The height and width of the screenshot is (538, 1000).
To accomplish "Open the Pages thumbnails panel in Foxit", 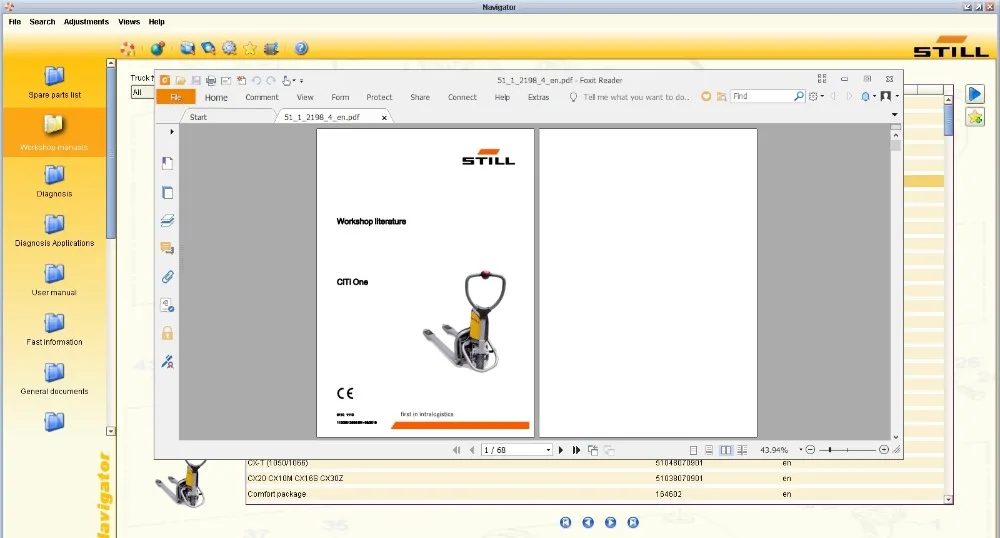I will tap(167, 193).
